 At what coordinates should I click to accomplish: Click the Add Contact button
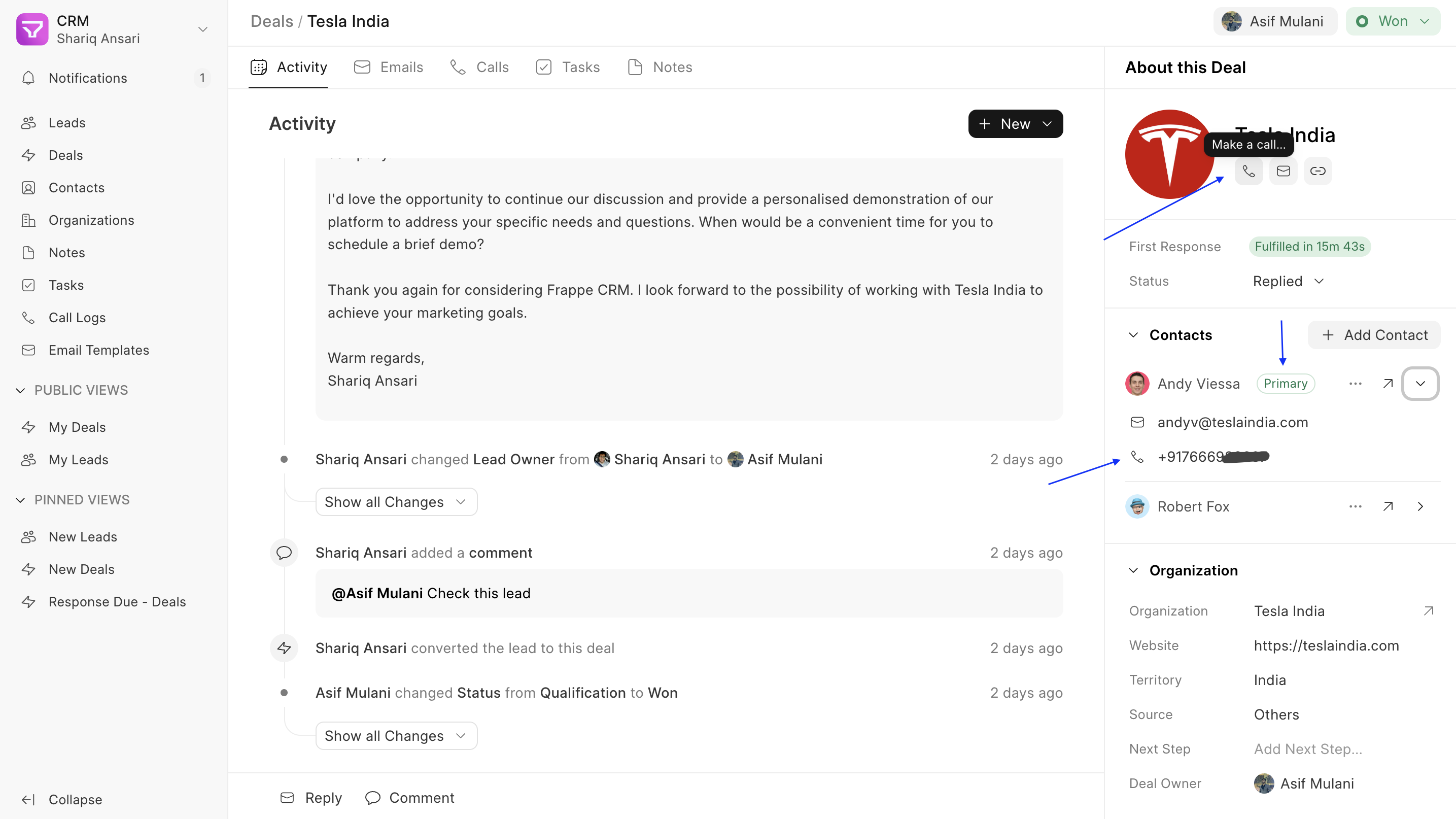pyautogui.click(x=1374, y=334)
